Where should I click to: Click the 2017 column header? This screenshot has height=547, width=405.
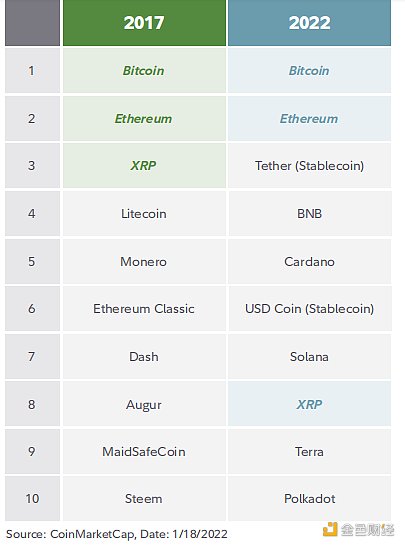point(144,23)
